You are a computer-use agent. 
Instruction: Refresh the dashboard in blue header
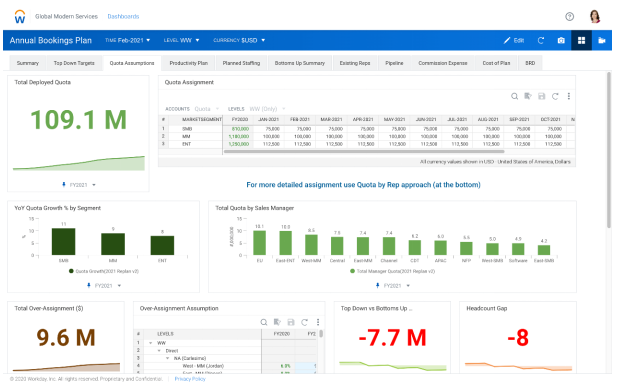point(541,41)
